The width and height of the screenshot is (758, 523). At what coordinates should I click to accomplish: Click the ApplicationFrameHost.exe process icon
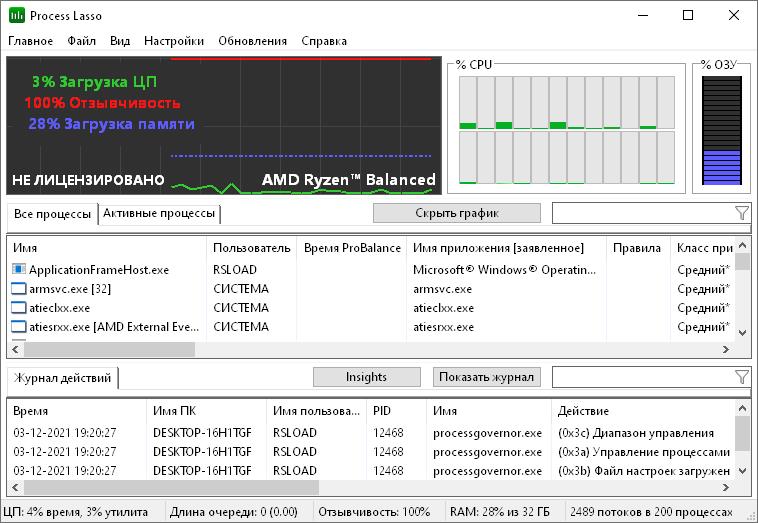click(x=19, y=270)
